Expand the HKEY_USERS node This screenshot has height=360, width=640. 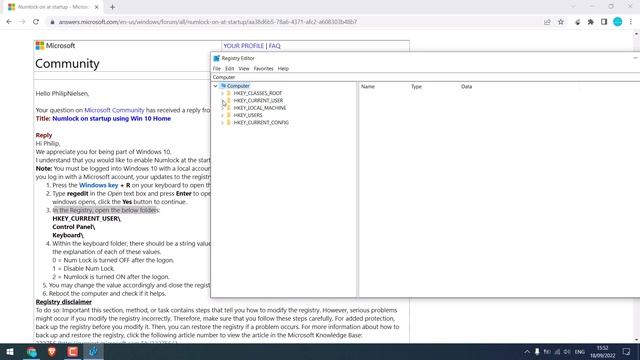pos(222,115)
